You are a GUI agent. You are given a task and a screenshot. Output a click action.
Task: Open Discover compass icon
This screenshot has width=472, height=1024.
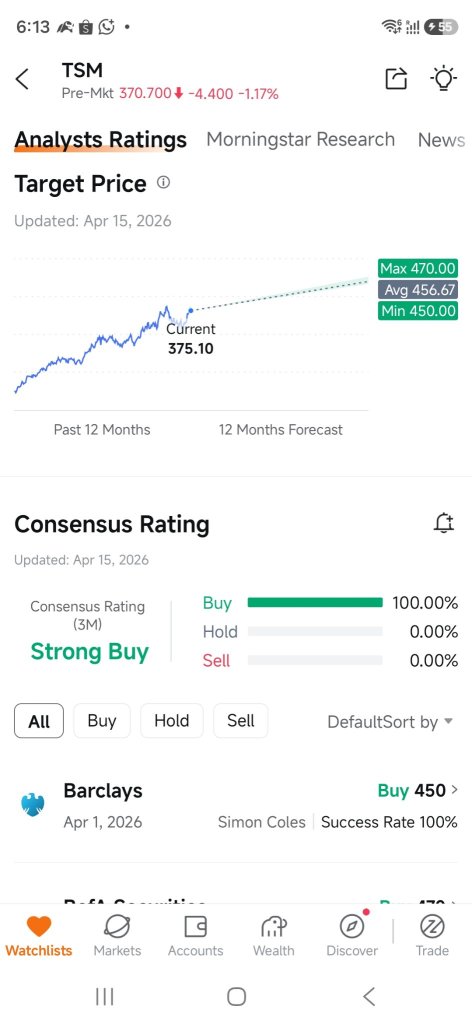(353, 926)
